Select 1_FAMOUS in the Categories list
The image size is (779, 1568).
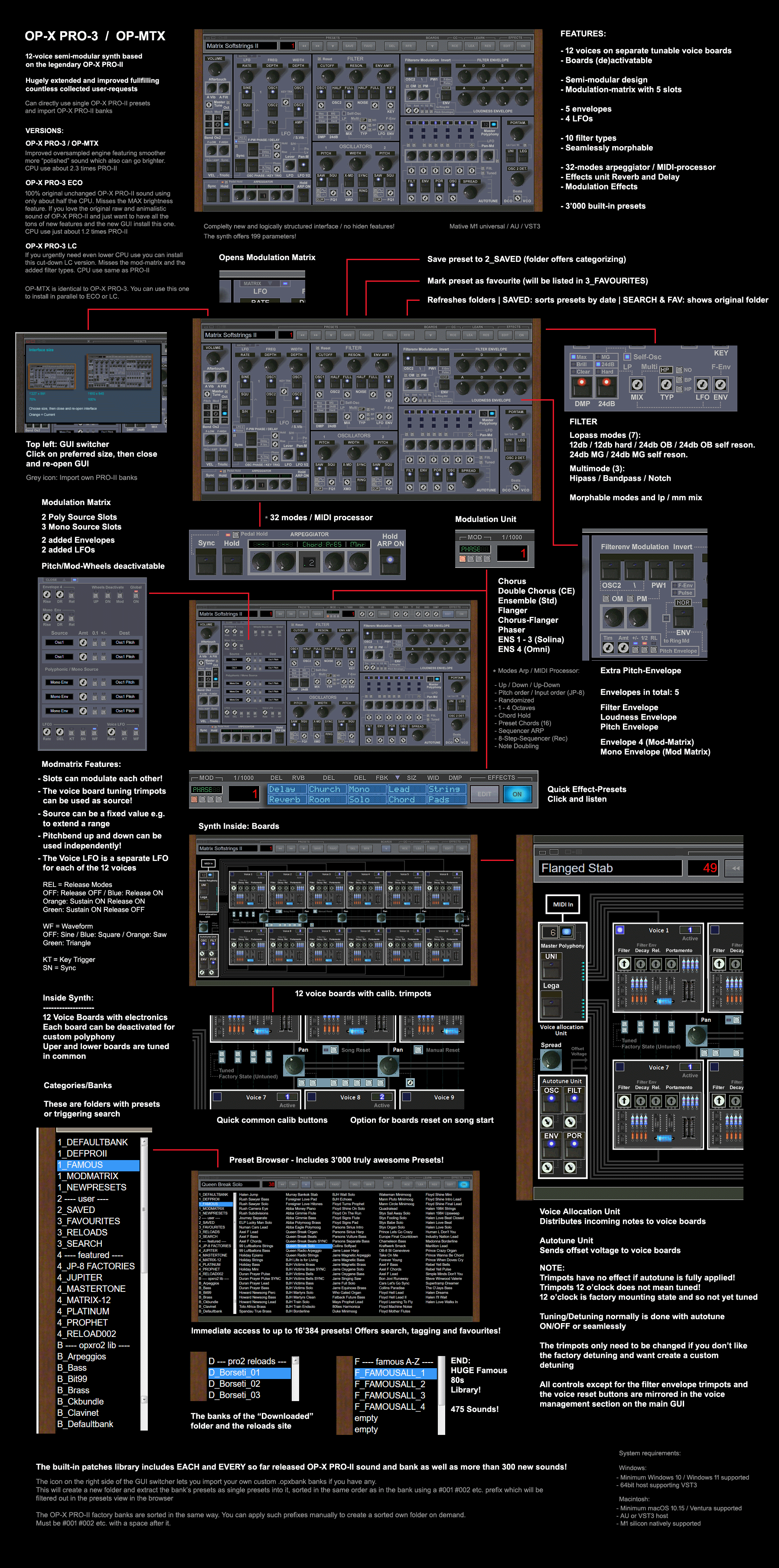tap(98, 1165)
